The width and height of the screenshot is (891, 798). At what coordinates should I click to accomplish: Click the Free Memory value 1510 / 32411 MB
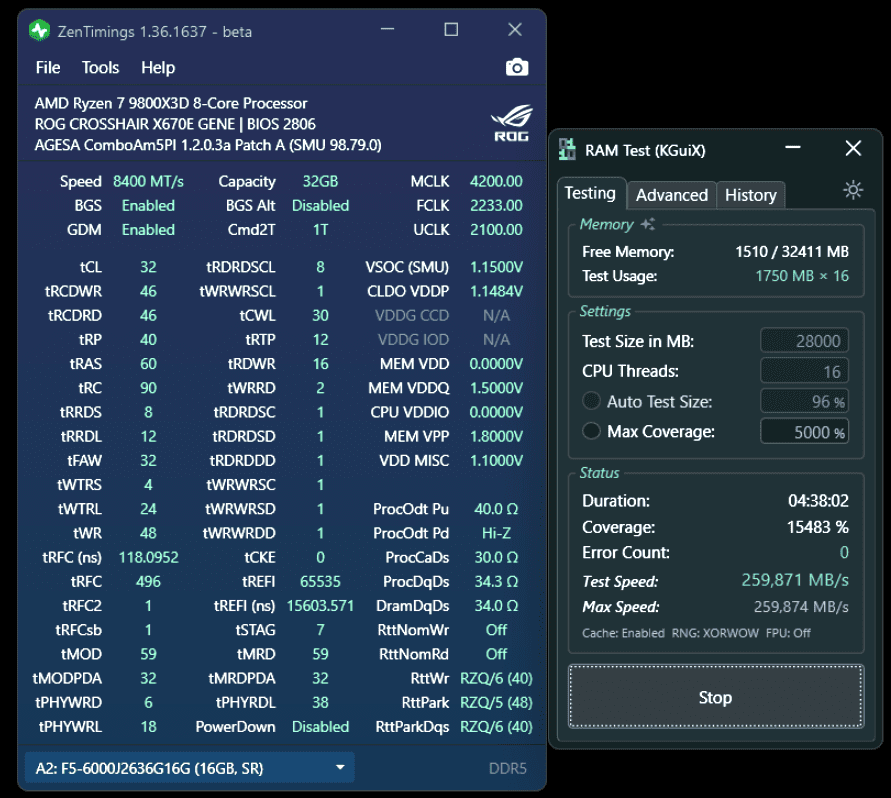[792, 252]
